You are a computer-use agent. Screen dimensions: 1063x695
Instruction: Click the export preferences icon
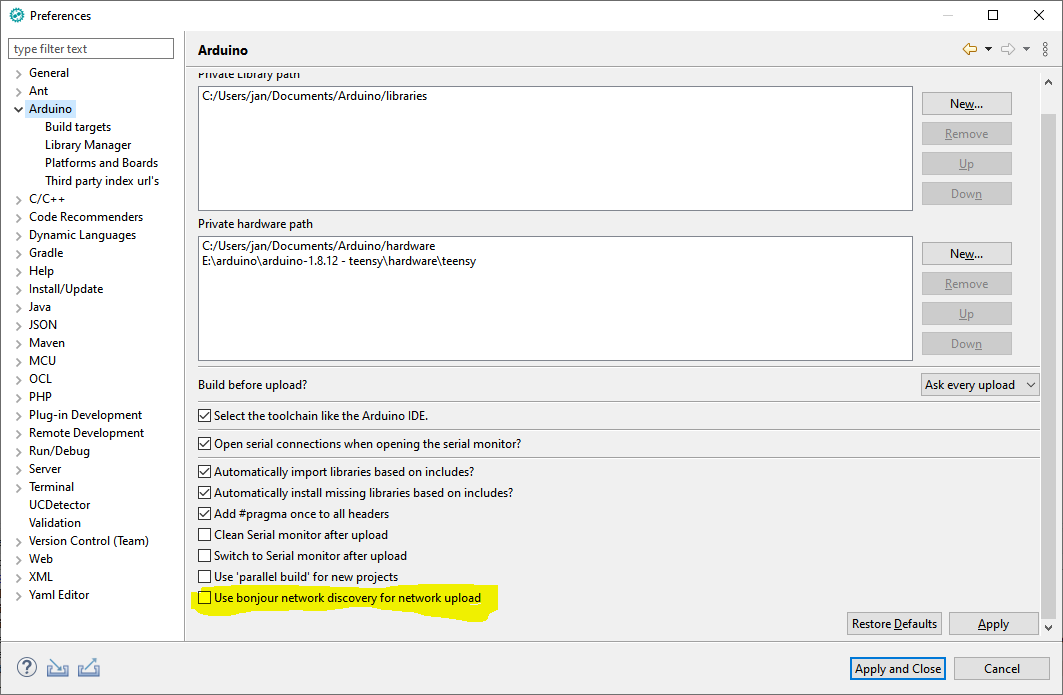coord(88,667)
